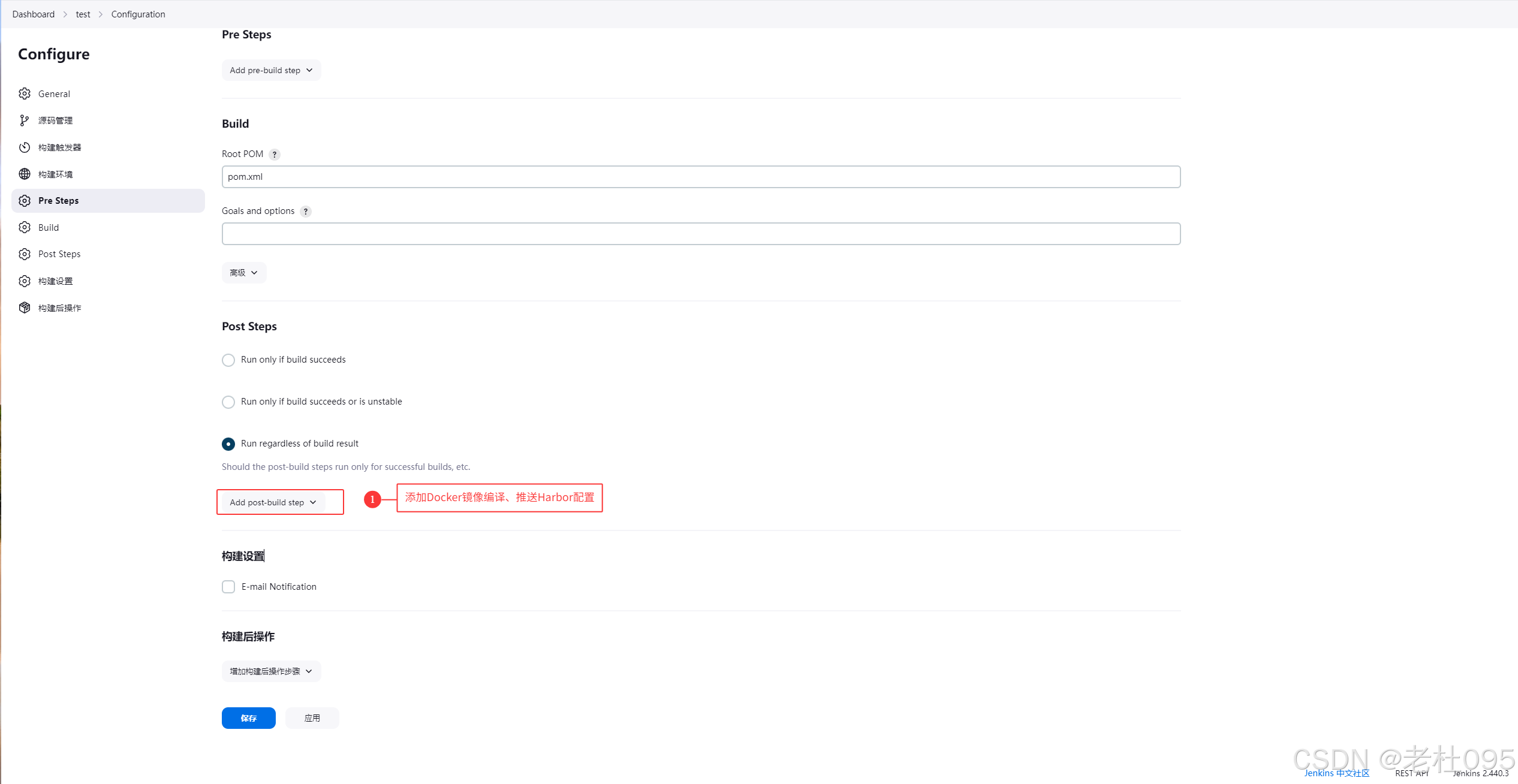Screen dimensions: 1518x784
Task: Click the Goals and options input field
Action: click(701, 234)
